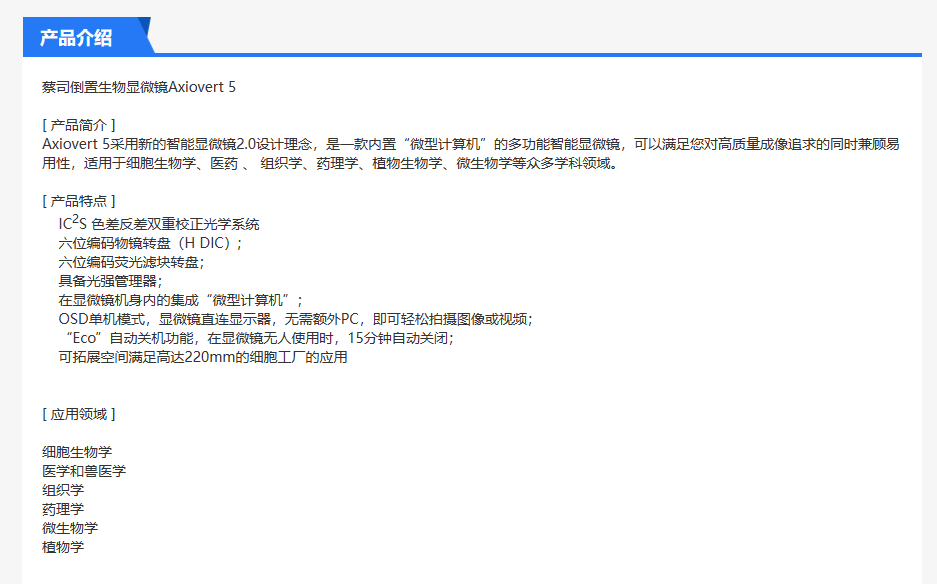Click the application field 植物学
The width and height of the screenshot is (937, 584).
coord(63,547)
